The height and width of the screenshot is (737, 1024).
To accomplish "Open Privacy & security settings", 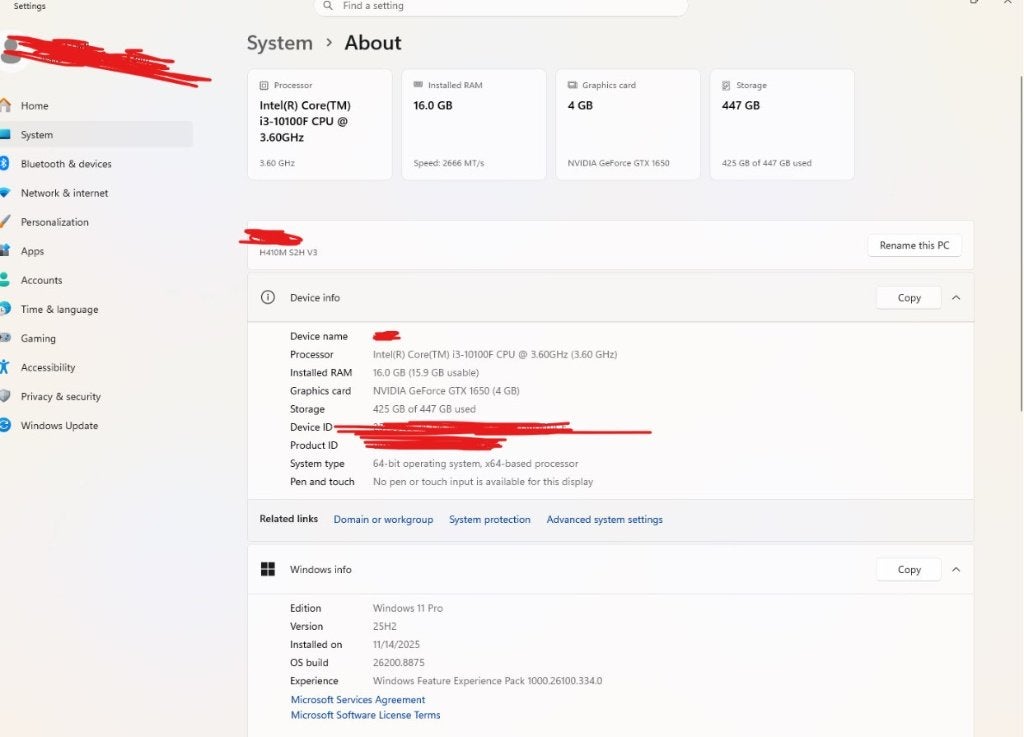I will 60,396.
